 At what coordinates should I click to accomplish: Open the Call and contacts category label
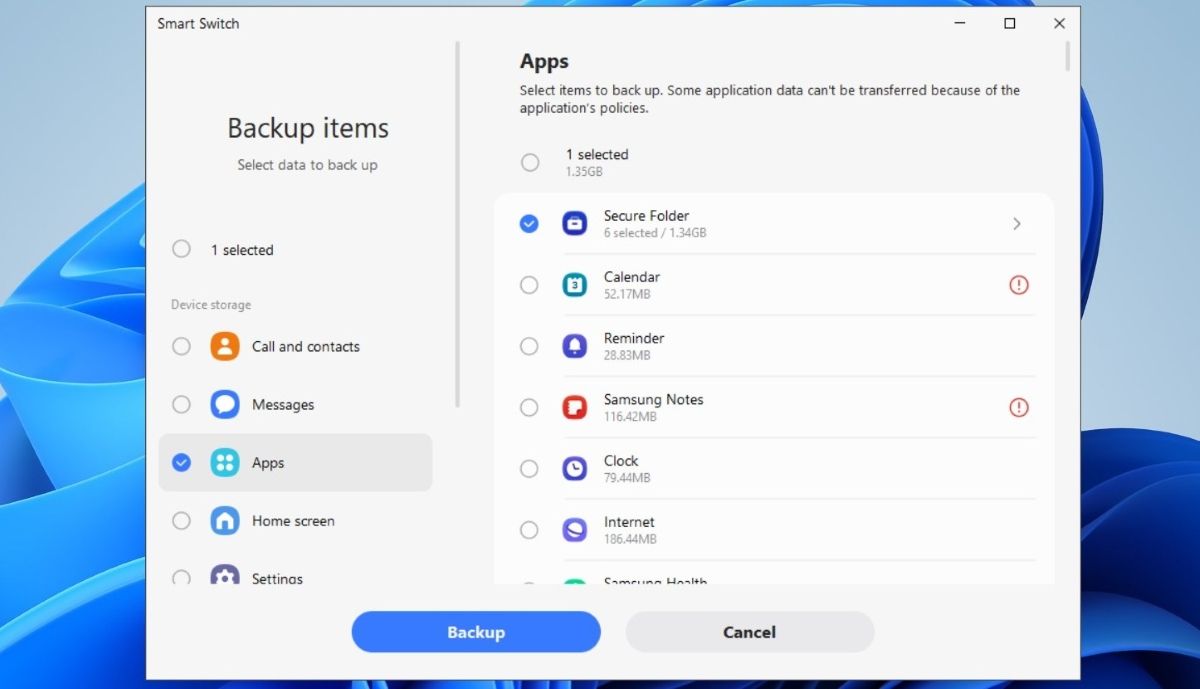point(306,347)
